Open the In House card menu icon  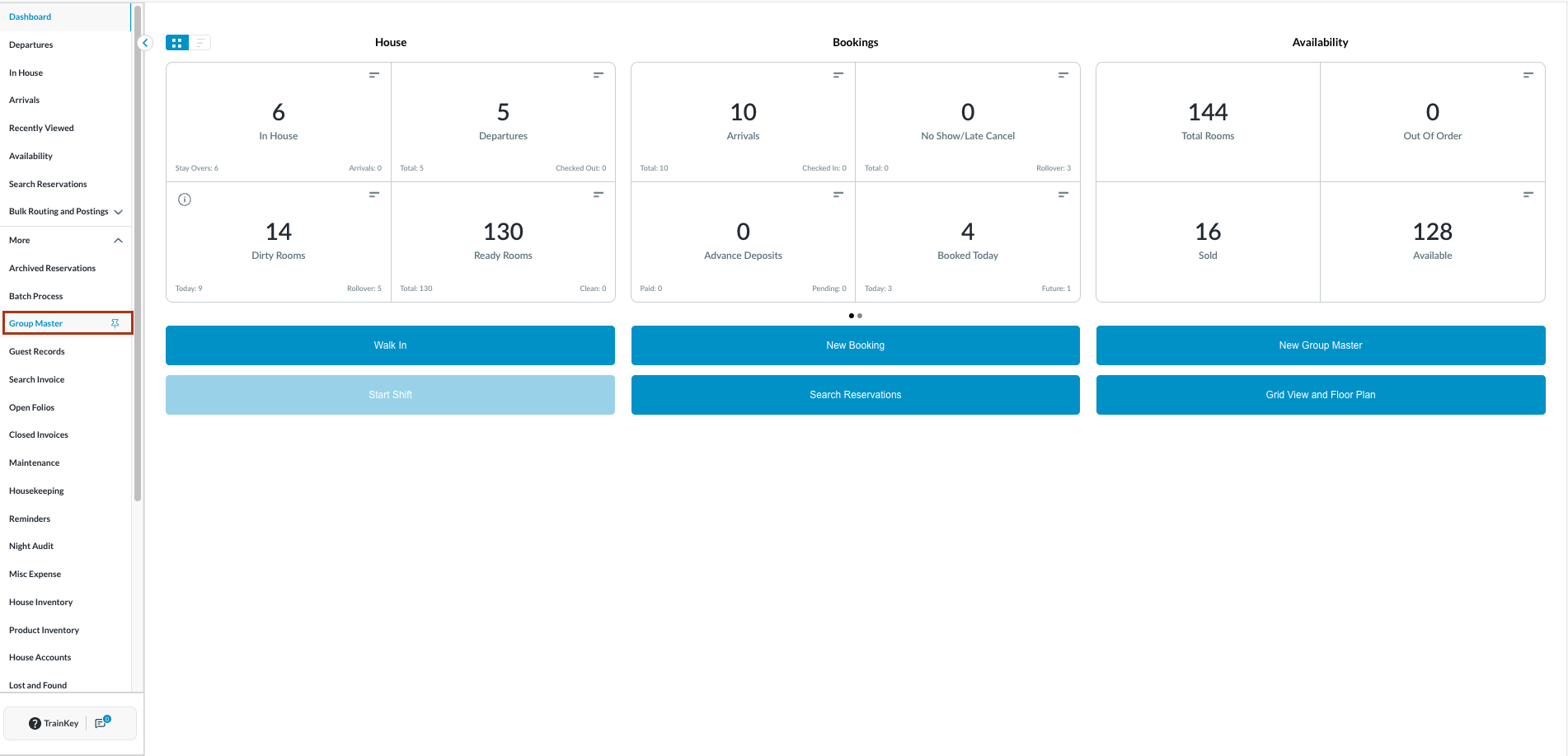tap(373, 75)
